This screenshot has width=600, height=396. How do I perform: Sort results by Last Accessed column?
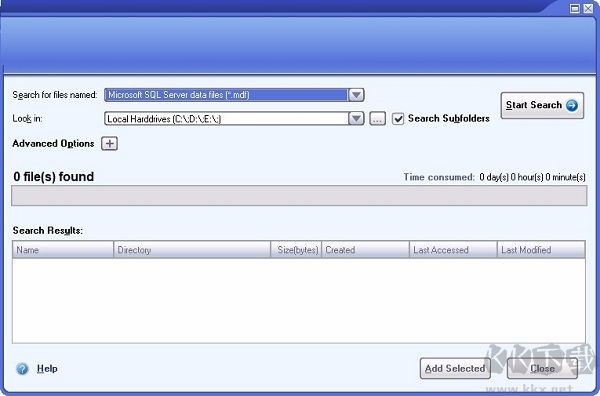[453, 250]
